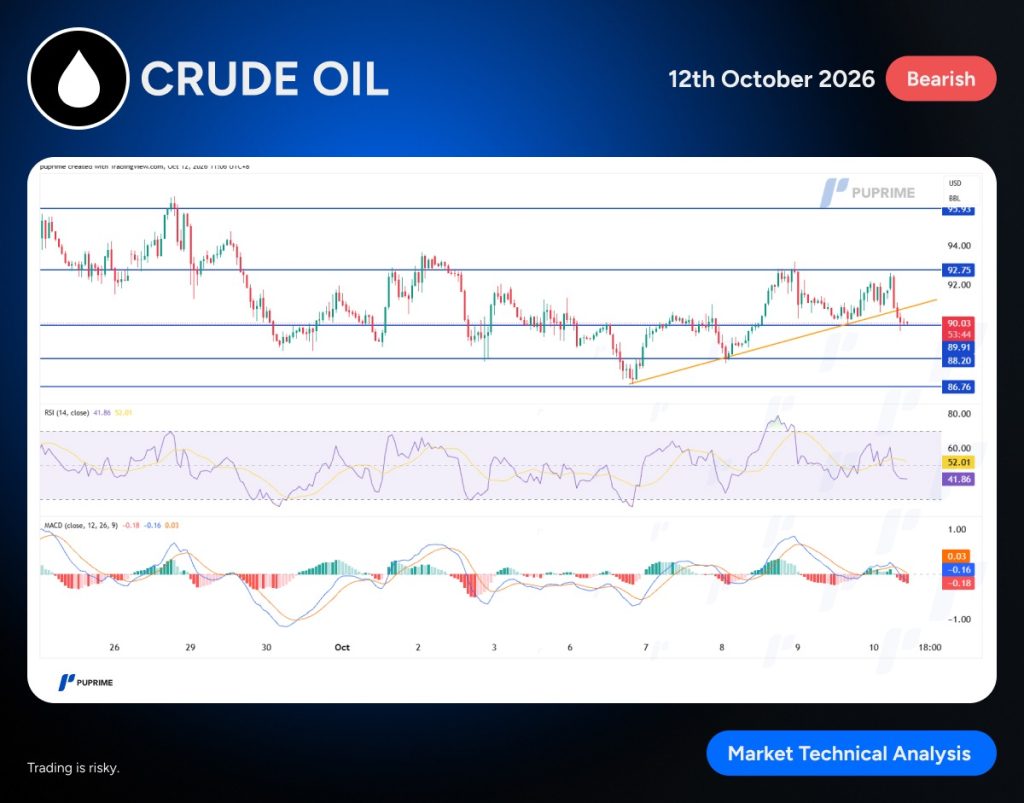Select the blue -0.16 MACD axis badge
This screenshot has width=1024, height=803.
pos(957,570)
